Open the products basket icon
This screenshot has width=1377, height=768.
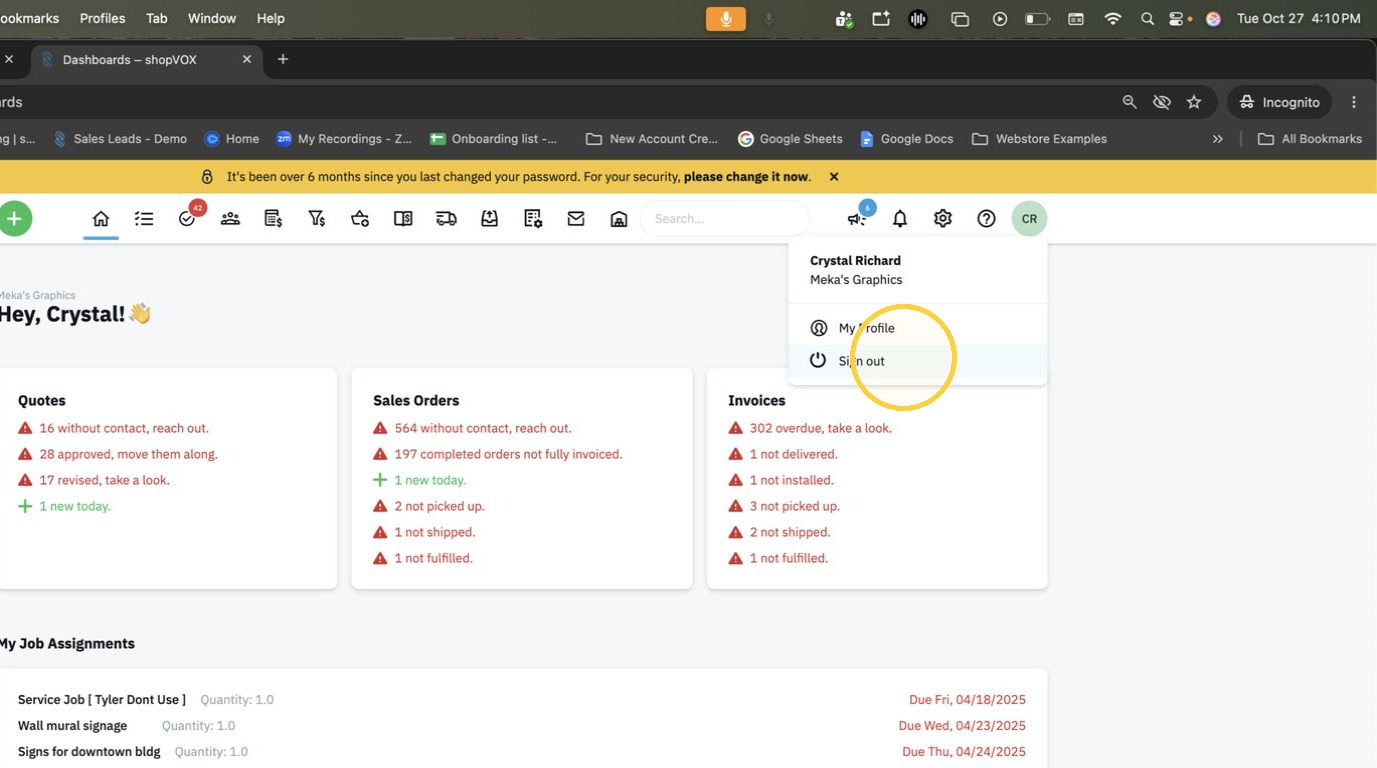360,218
